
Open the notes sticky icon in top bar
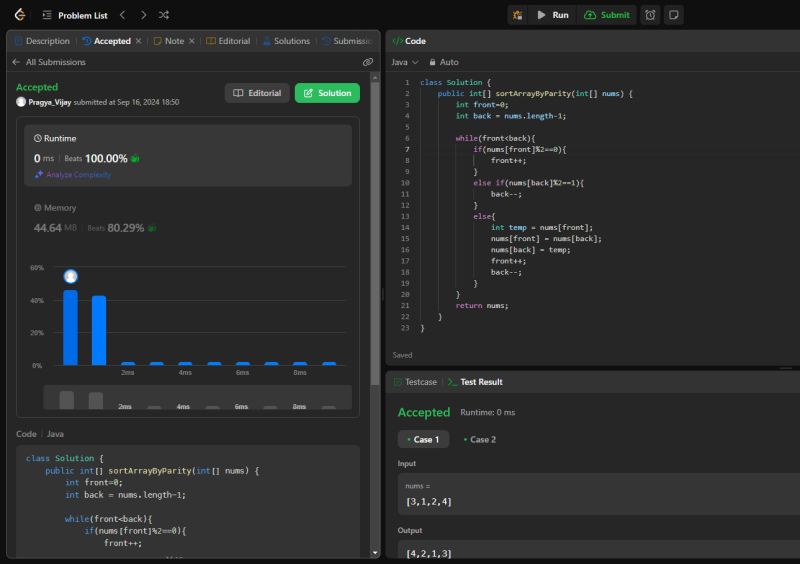673,15
